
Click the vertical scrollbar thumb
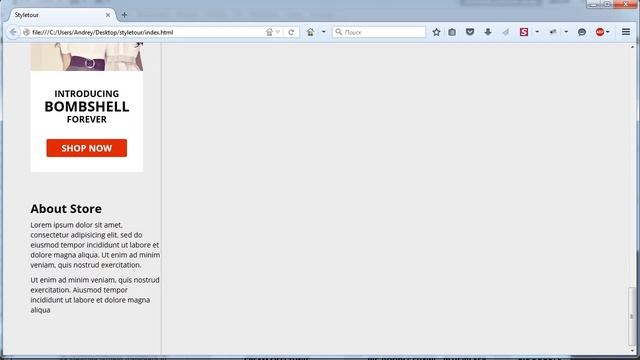pos(632,316)
